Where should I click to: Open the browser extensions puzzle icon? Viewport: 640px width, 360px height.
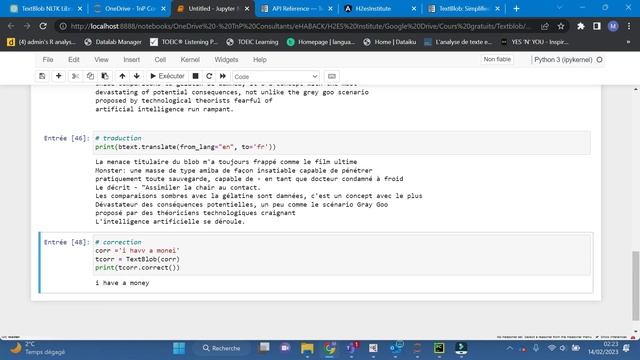pos(581,26)
